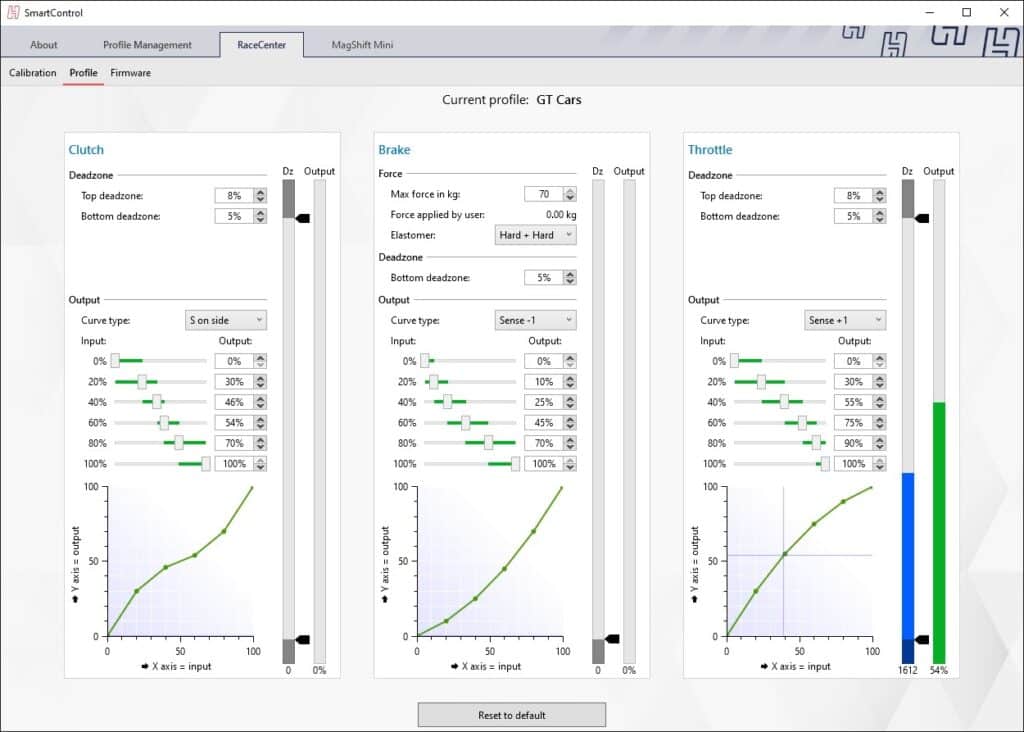Switch to the Profile Management tab
The width and height of the screenshot is (1024, 732).
coord(147,45)
